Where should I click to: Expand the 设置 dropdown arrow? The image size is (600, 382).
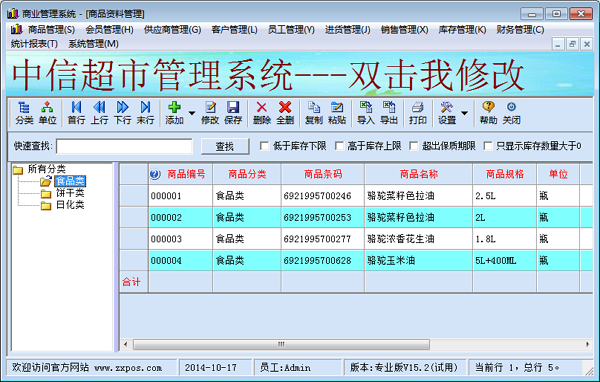tap(464, 113)
